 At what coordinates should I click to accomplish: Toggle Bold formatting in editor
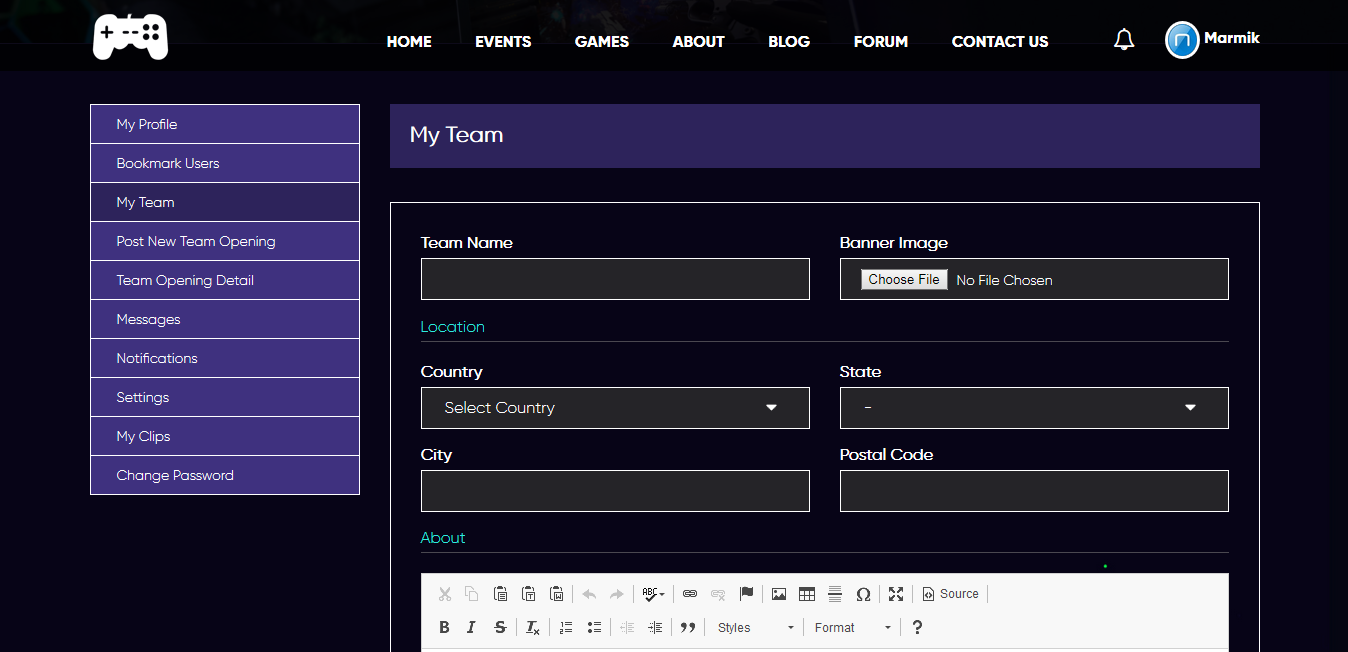coord(444,627)
